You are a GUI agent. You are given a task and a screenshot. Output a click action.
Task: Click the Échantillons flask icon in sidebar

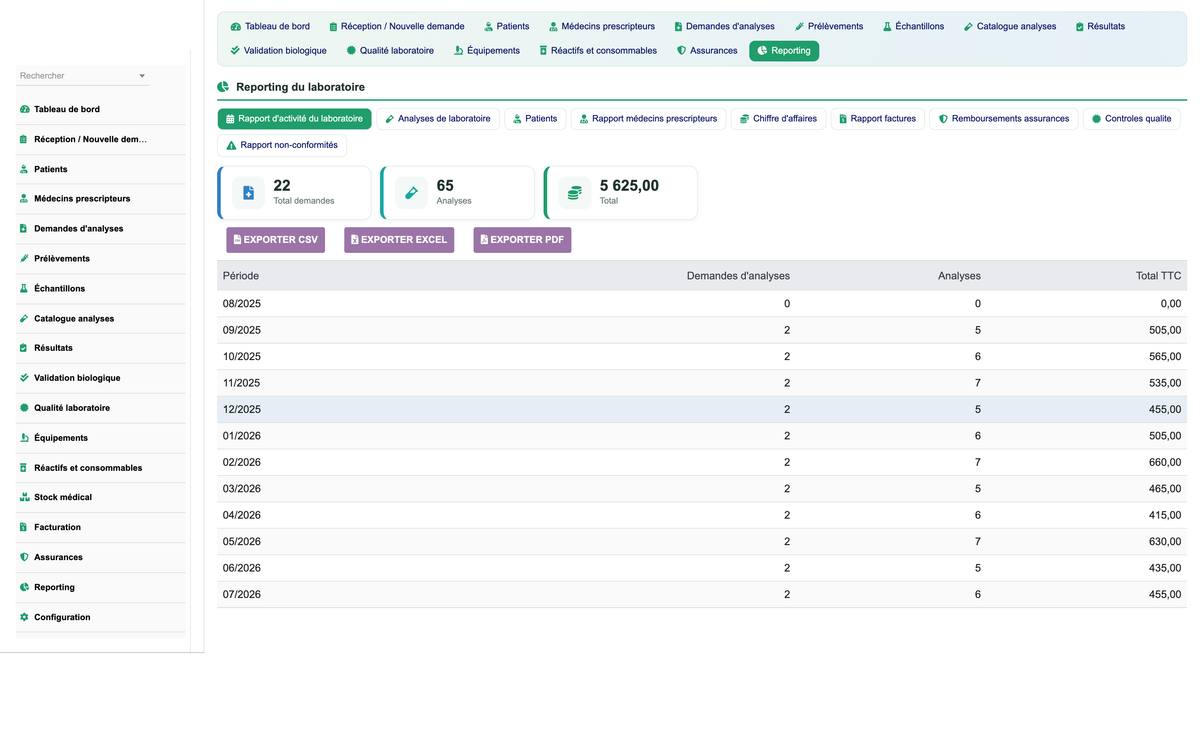pyautogui.click(x=24, y=288)
